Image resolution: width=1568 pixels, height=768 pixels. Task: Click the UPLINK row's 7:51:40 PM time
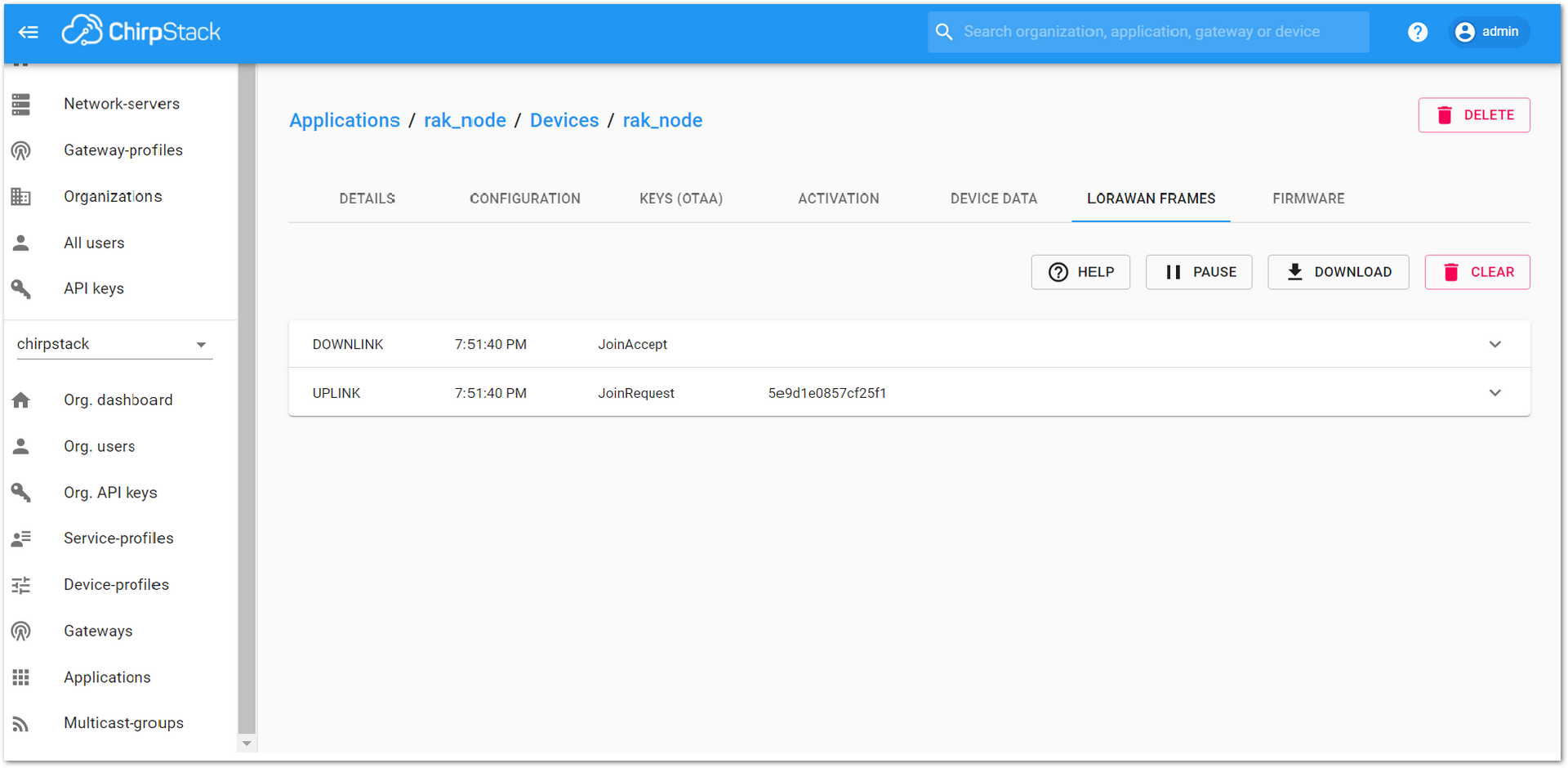(490, 393)
